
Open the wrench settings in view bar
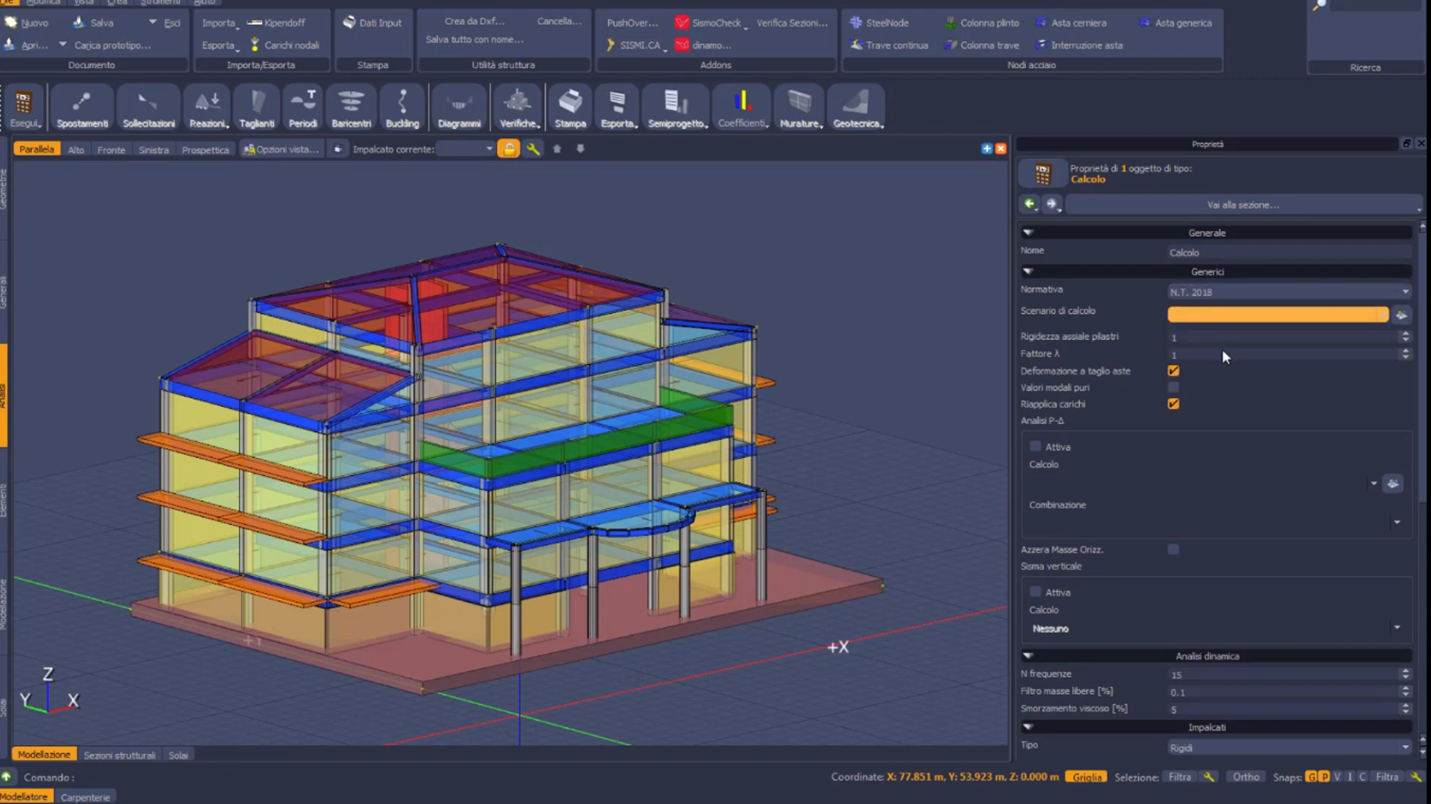(533, 149)
